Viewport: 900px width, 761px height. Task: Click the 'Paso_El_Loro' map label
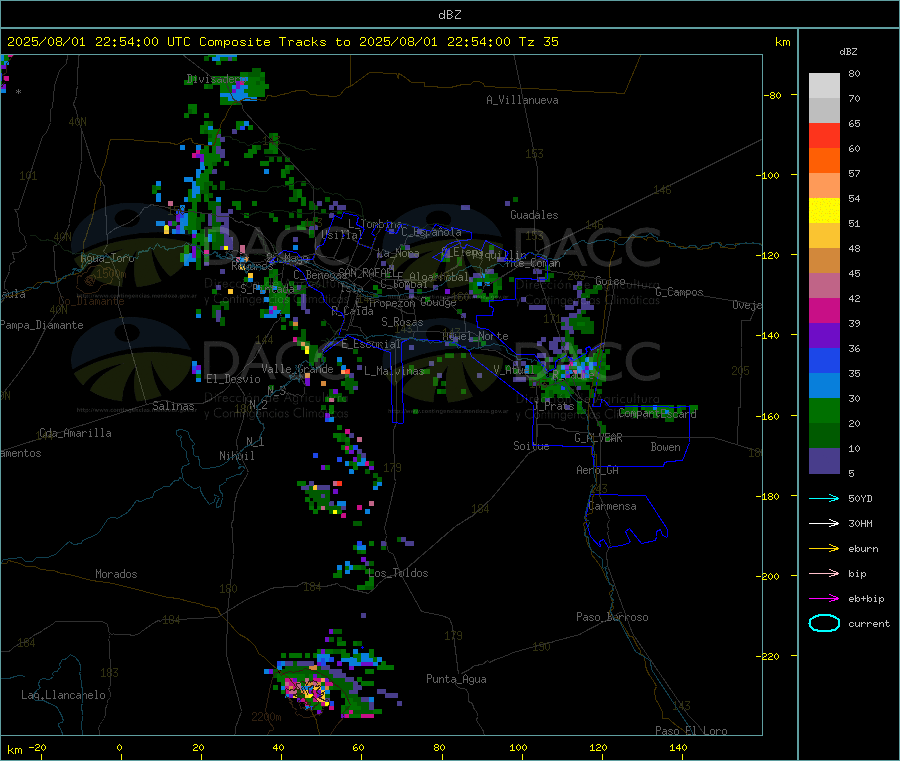point(691,731)
